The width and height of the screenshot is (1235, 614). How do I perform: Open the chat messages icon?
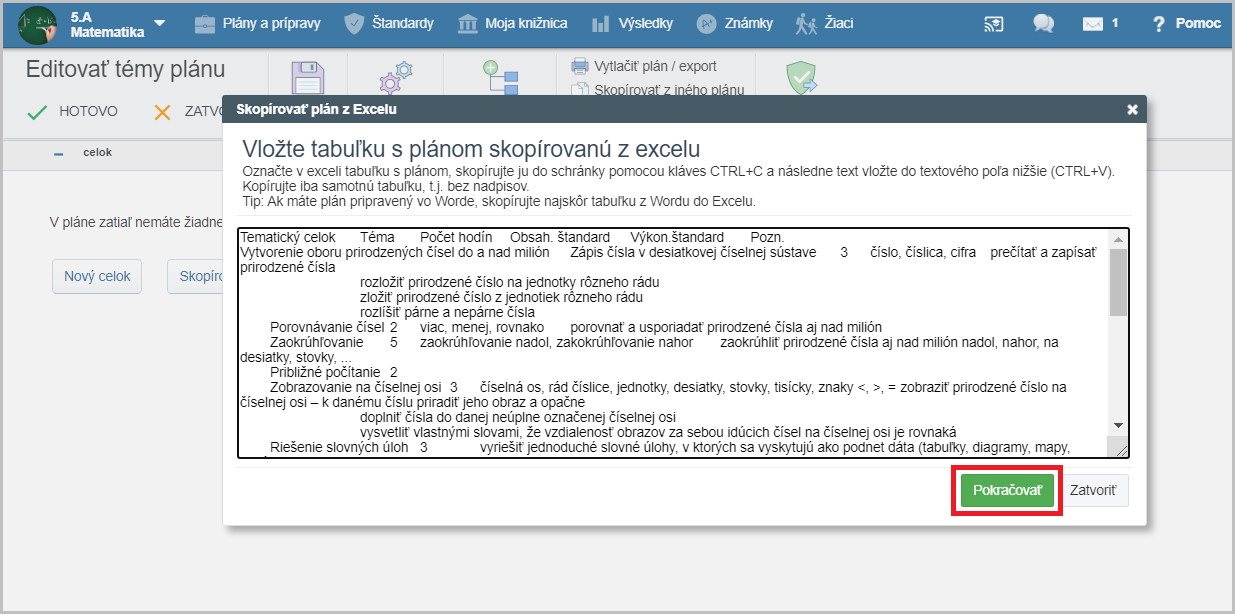click(1043, 24)
